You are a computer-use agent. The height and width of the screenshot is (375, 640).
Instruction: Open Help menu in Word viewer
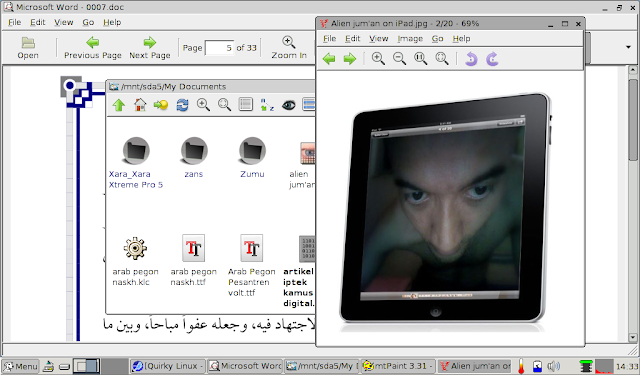pos(112,22)
